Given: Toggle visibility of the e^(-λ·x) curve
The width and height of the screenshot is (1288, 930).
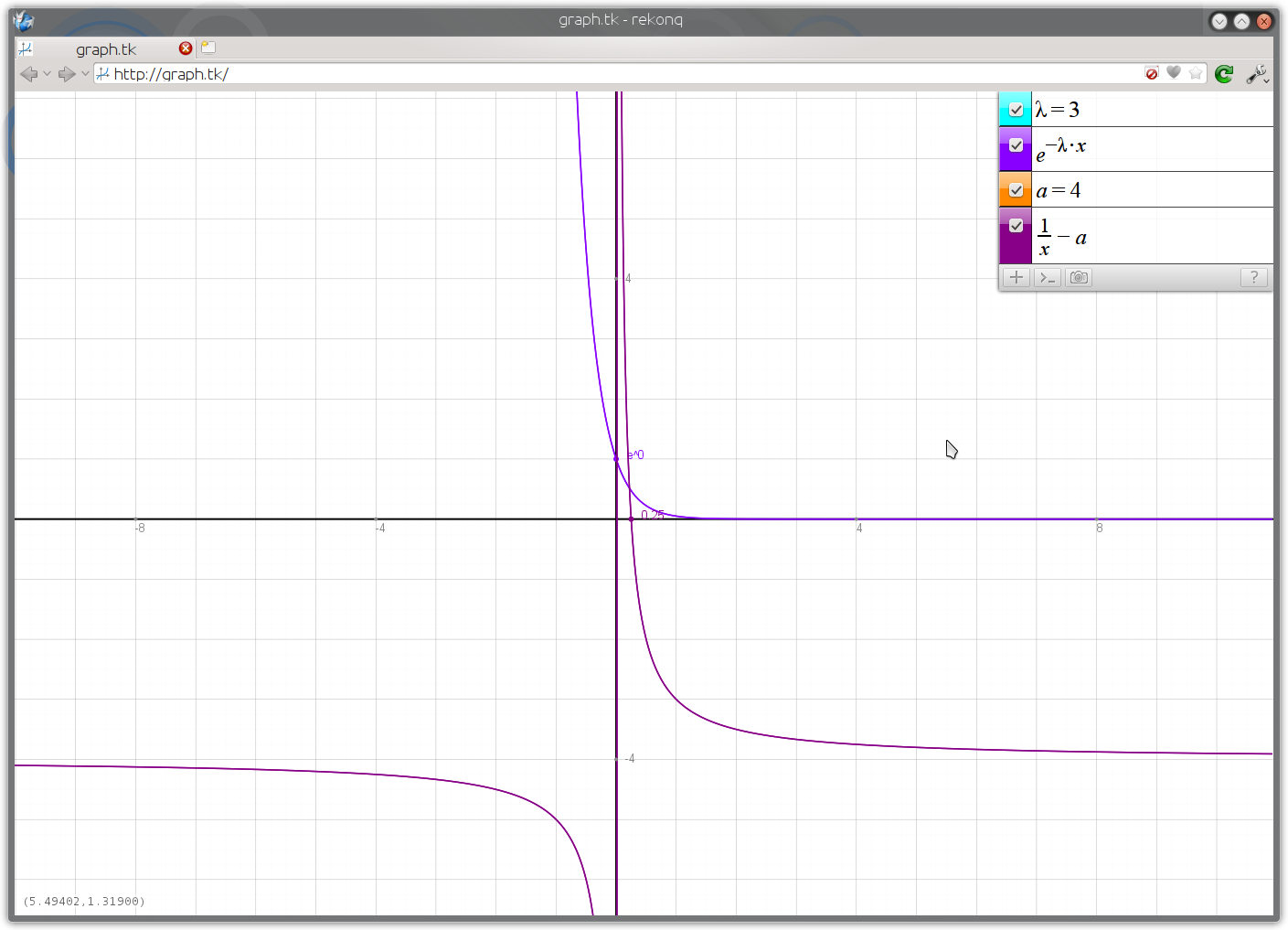Looking at the screenshot, I should click(1016, 145).
